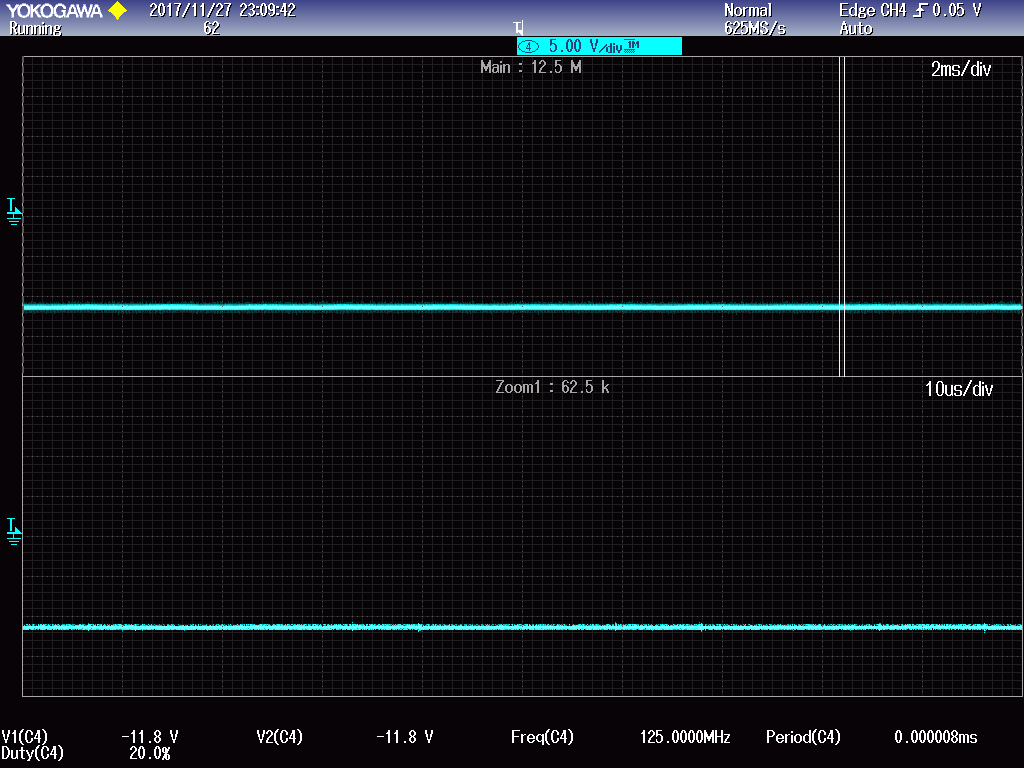Click the duty value 20.0%
The width and height of the screenshot is (1024, 768).
coord(150,753)
